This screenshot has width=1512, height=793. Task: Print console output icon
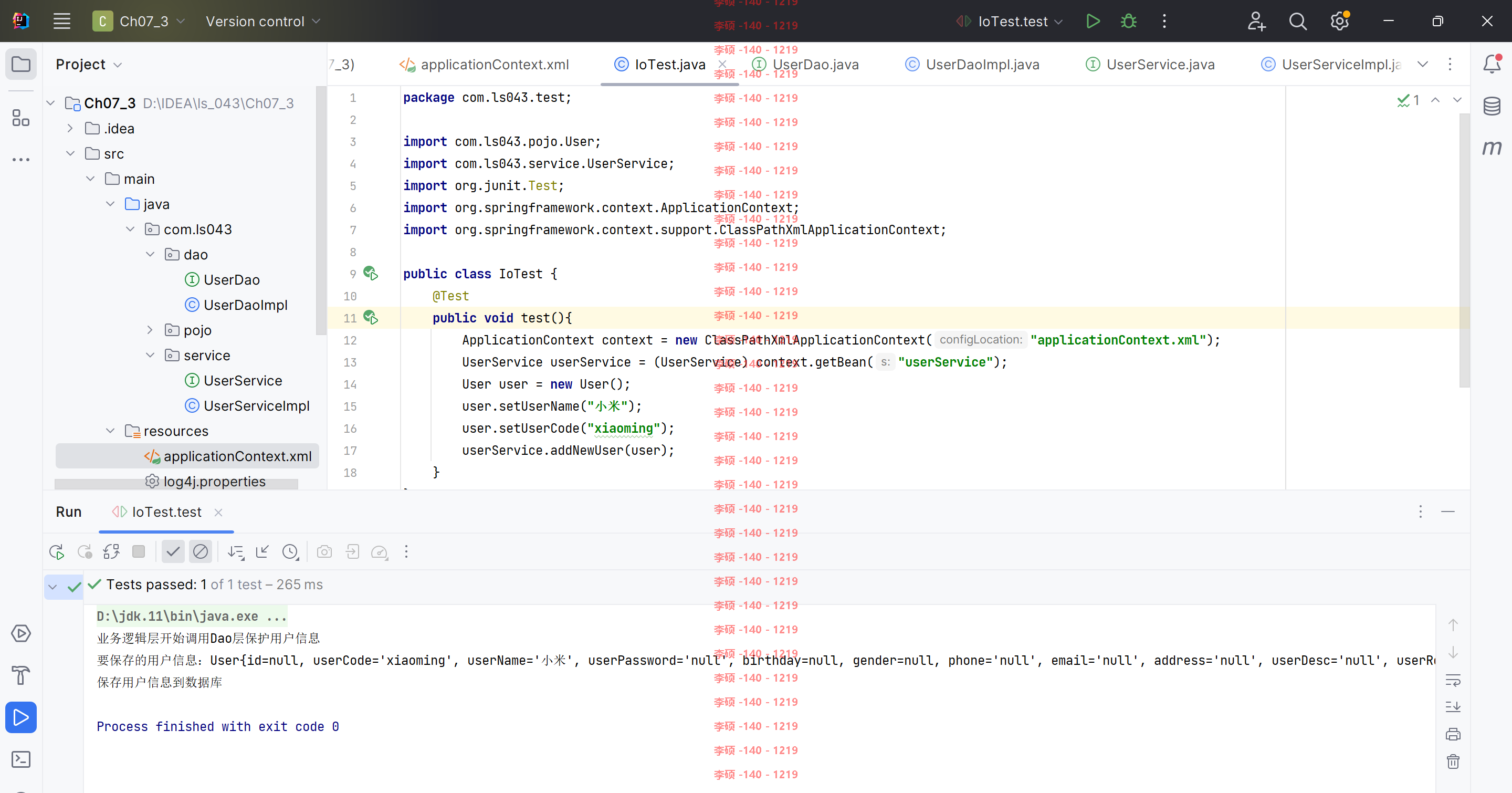(1453, 734)
